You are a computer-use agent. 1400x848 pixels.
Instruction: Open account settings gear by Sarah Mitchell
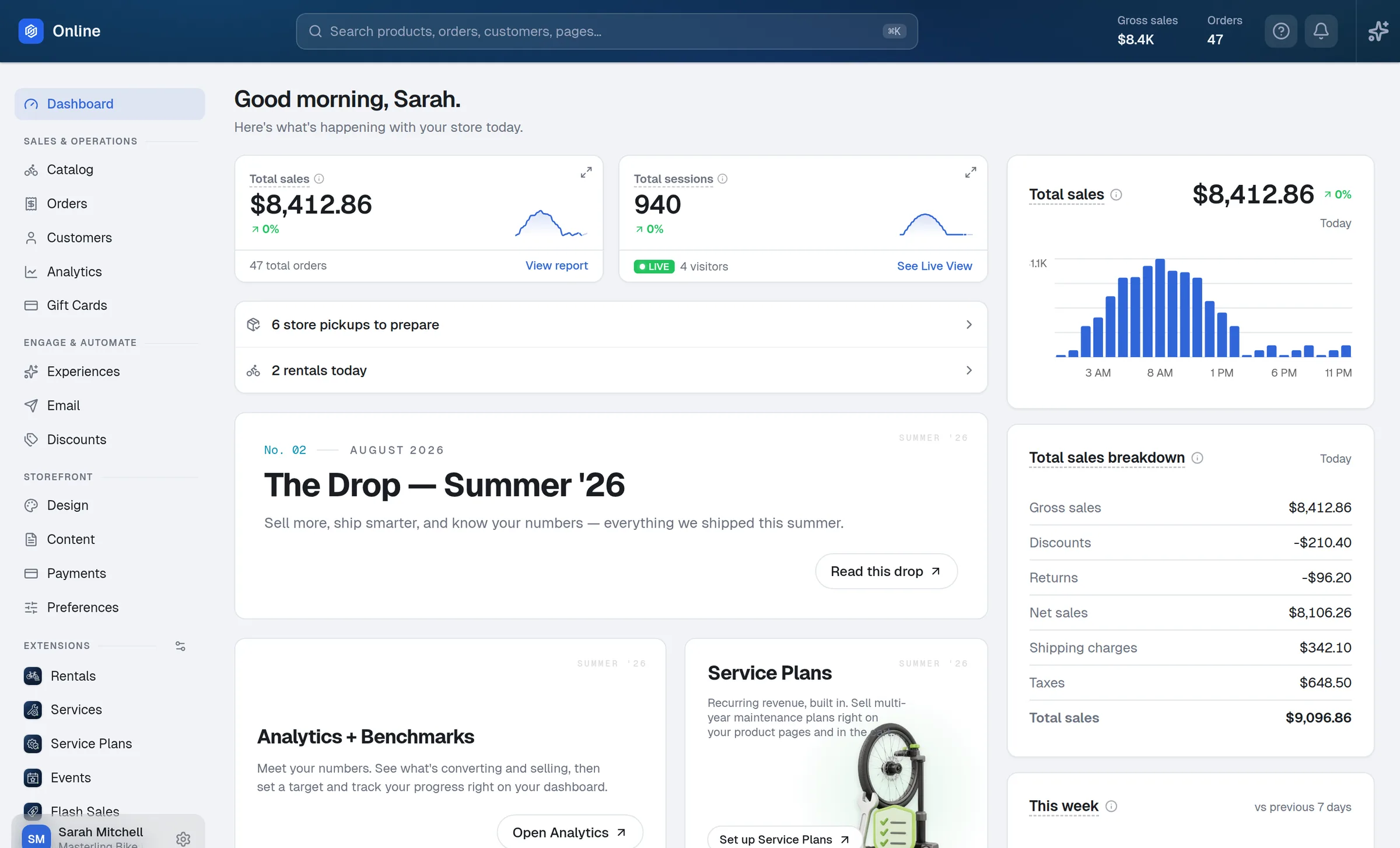(x=183, y=839)
